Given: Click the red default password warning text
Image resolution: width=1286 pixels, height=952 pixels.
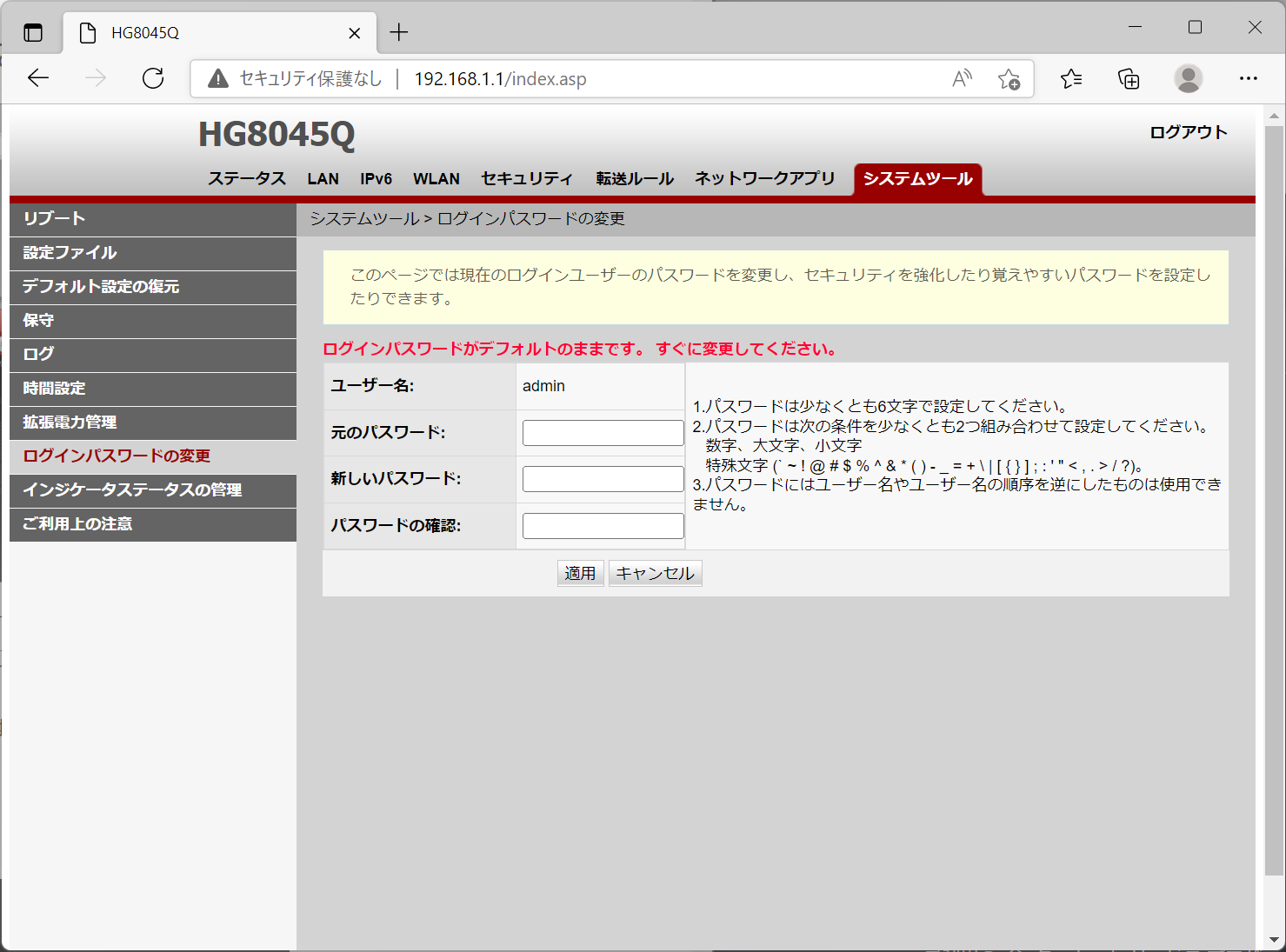Looking at the screenshot, I should 580,349.
